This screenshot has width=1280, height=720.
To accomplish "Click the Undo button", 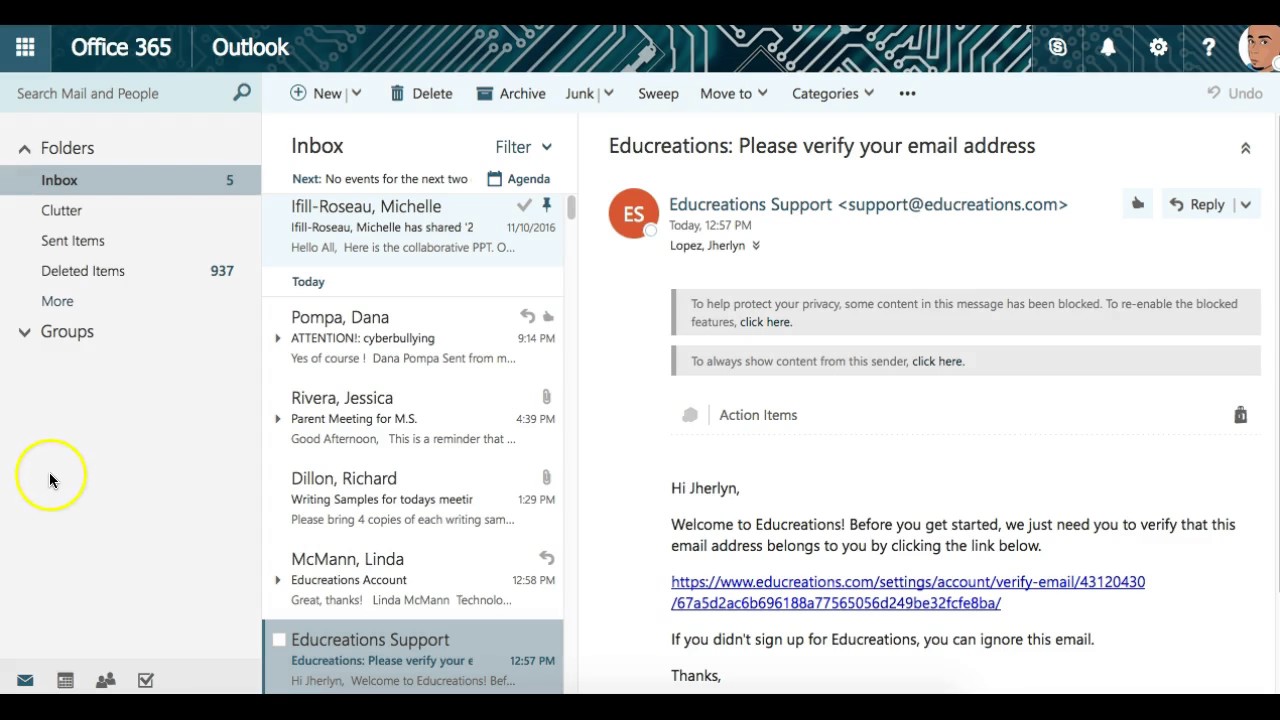I will click(1234, 93).
